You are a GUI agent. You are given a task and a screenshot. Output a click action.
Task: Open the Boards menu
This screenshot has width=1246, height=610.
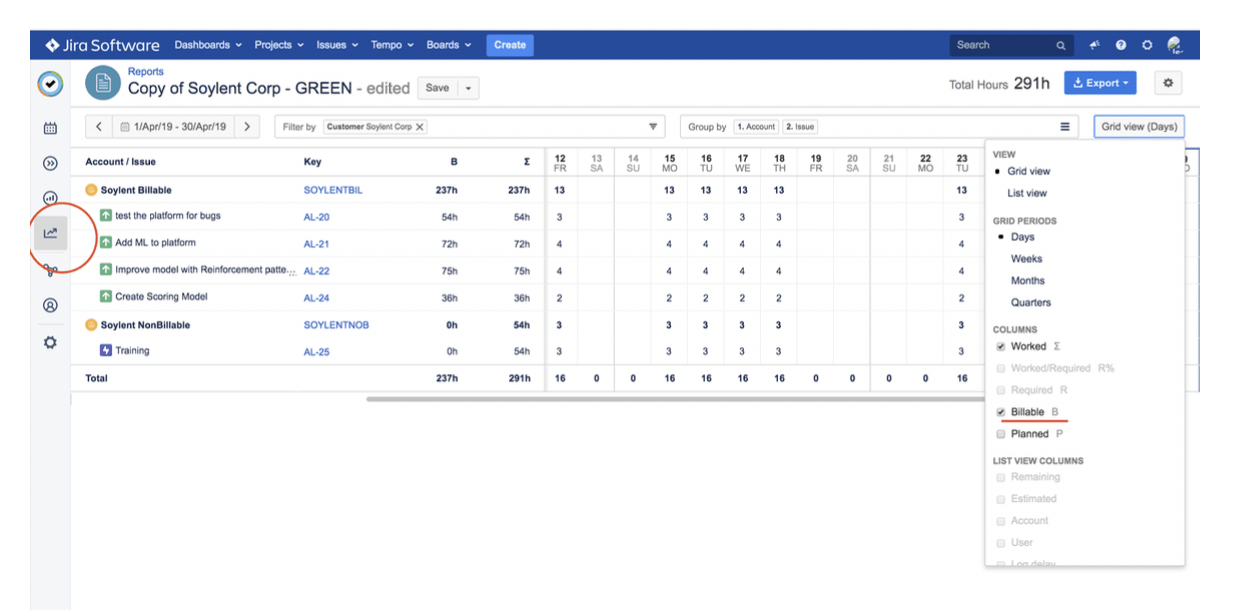tap(449, 45)
